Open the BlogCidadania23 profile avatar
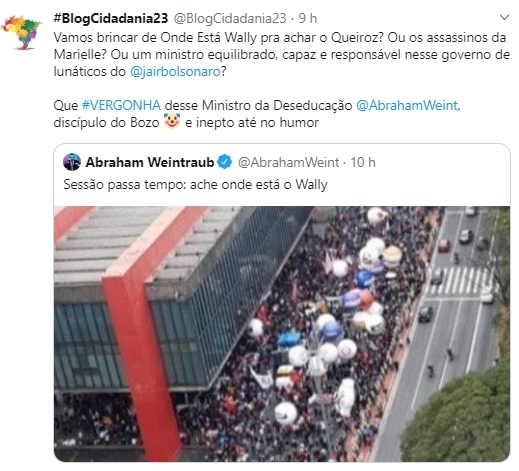Viewport: 519px width, 471px height. [x=22, y=32]
